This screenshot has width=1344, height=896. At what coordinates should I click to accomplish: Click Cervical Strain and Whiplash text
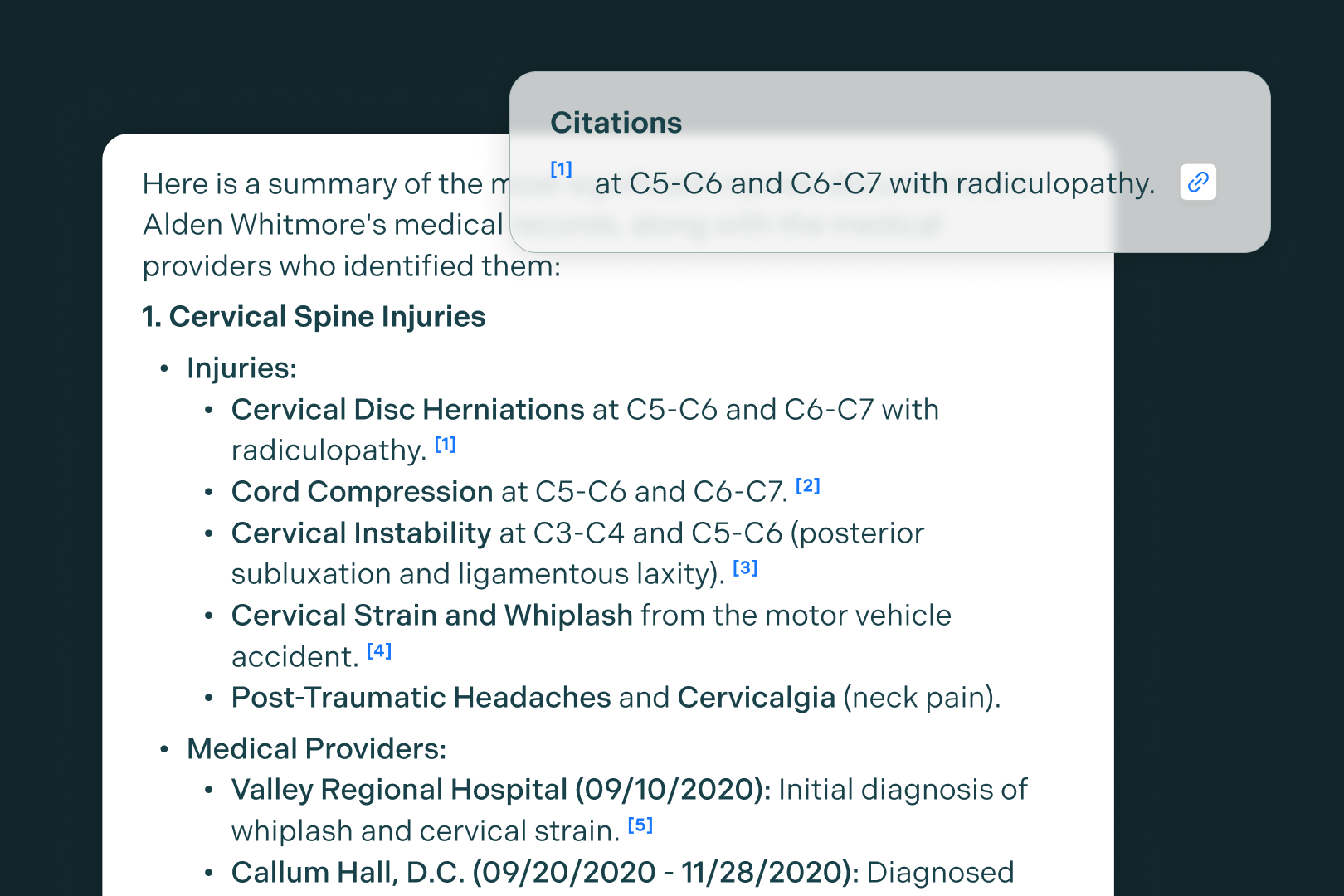coord(432,616)
